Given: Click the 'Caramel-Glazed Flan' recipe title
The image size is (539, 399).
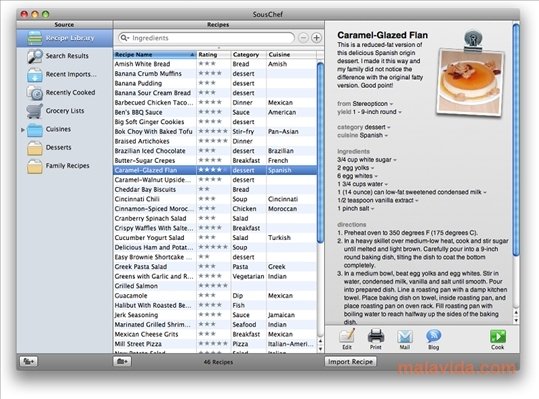Looking at the screenshot, I should pos(382,35).
